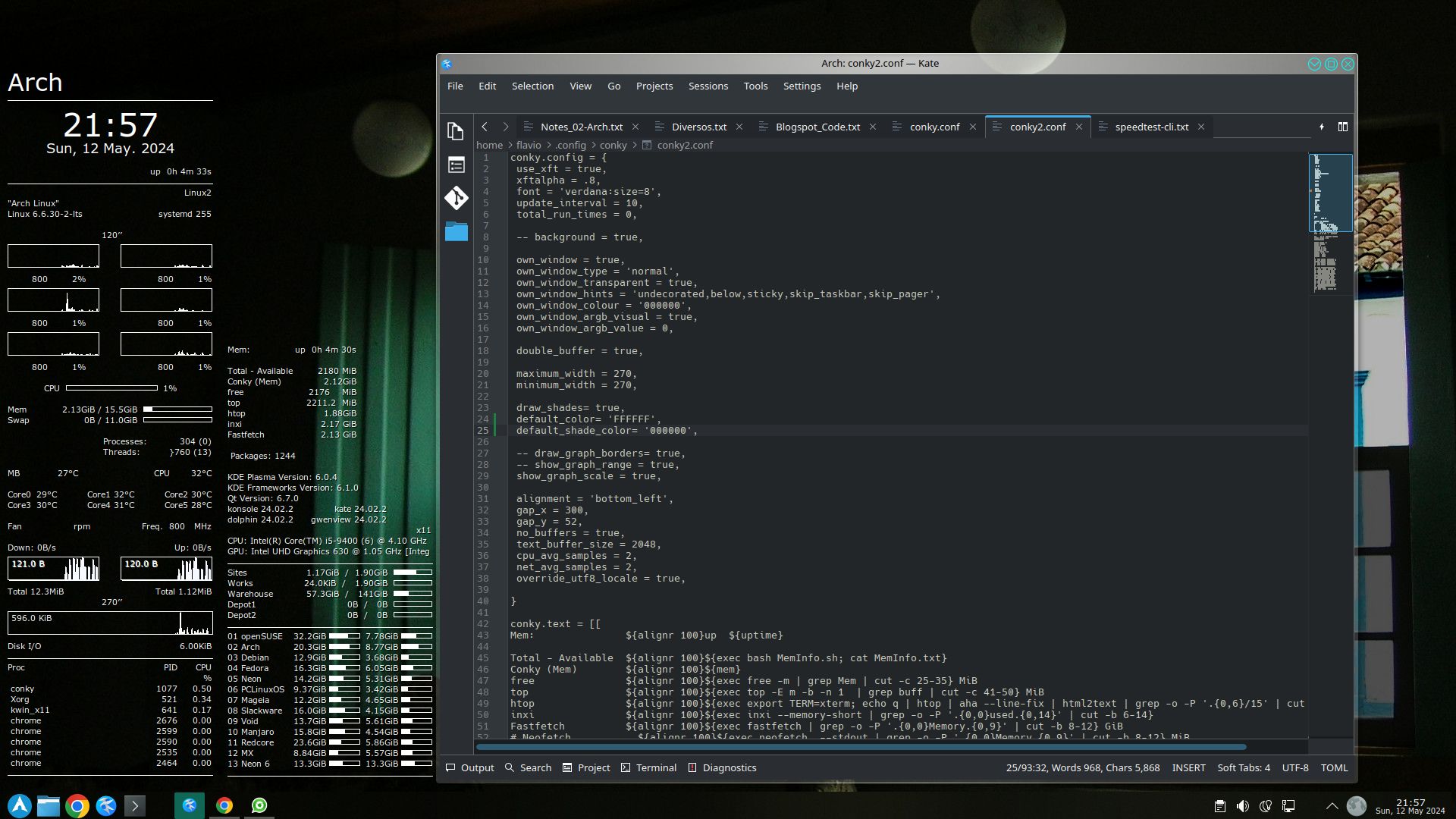The image size is (1456, 819).
Task: Open the Symbol Outline sidebar icon
Action: [456, 165]
